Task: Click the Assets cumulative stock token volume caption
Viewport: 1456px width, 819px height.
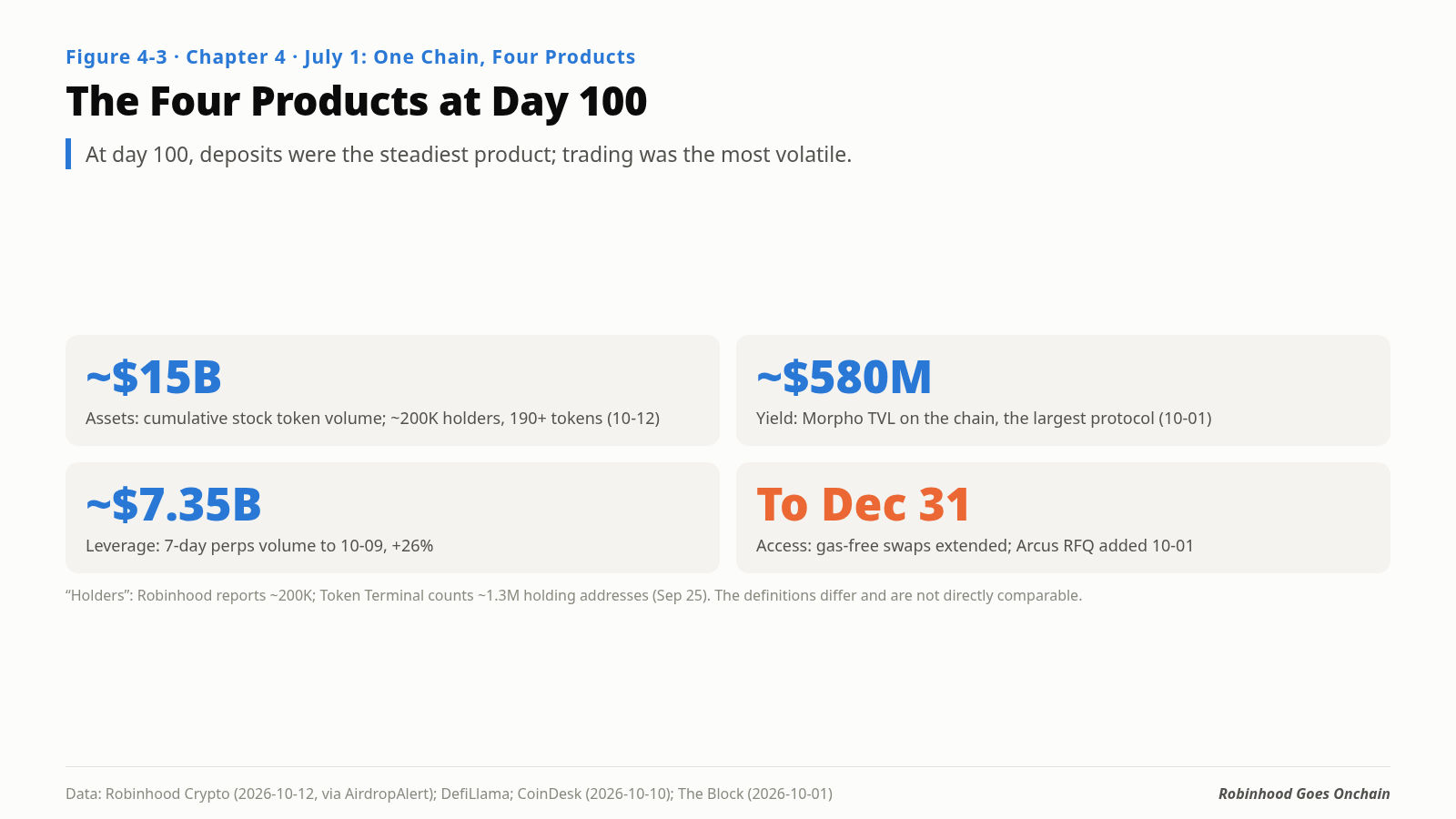Action: 372,419
